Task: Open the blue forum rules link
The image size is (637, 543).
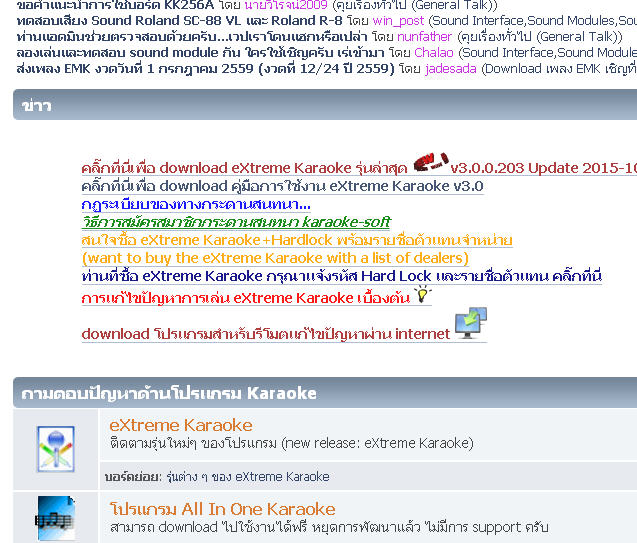Action: (196, 204)
